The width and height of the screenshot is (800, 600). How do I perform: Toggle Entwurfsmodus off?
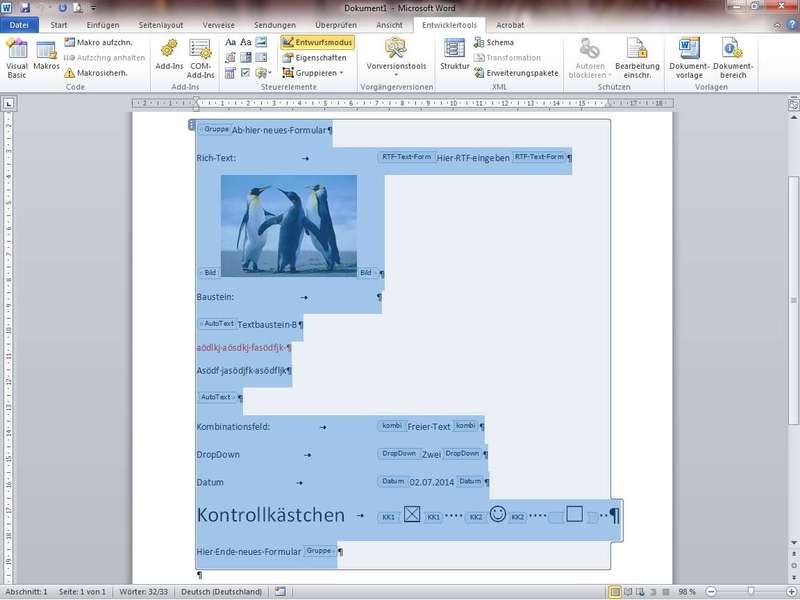coord(316,42)
